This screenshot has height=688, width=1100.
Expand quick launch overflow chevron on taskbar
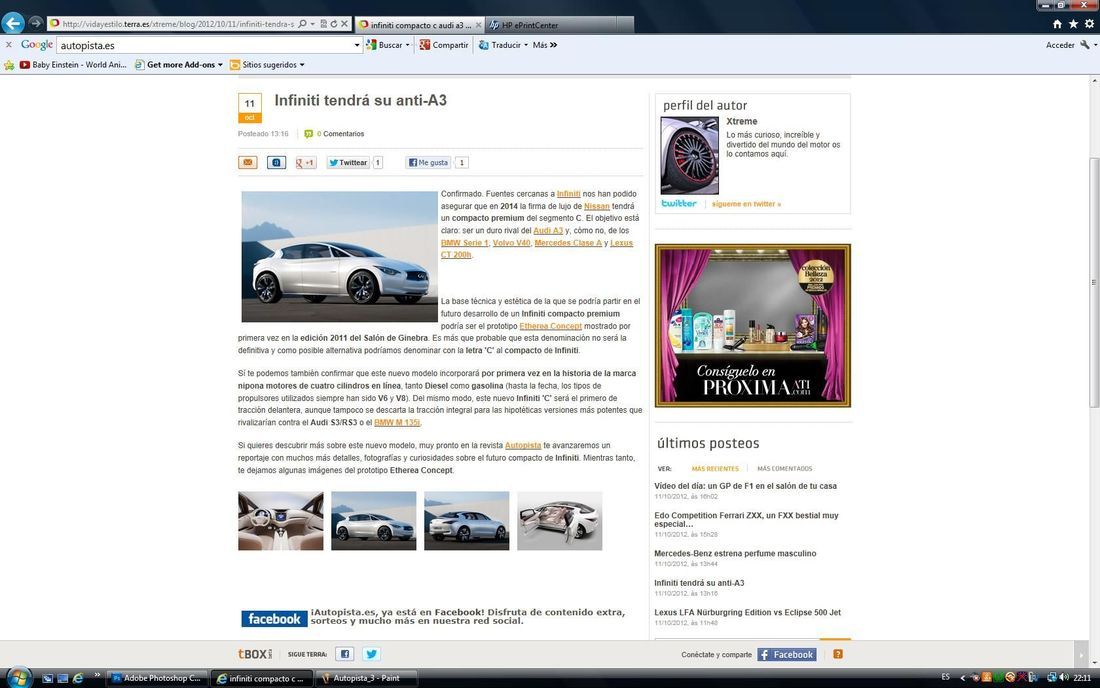[x=97, y=675]
